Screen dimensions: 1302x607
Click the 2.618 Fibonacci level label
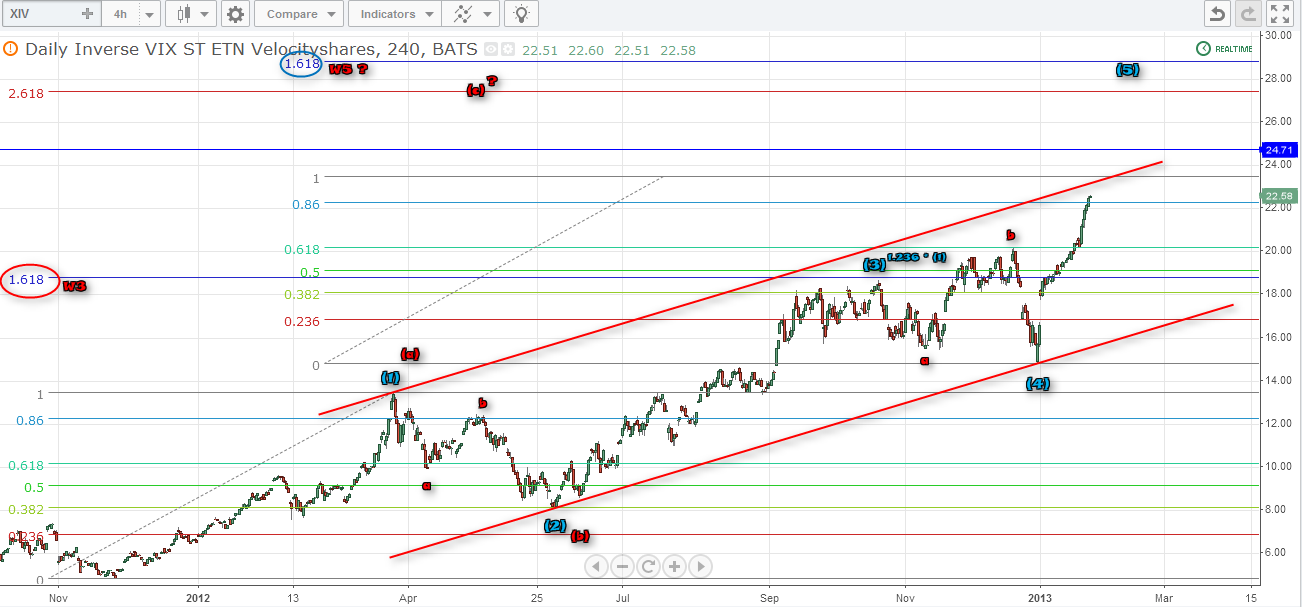(x=24, y=93)
